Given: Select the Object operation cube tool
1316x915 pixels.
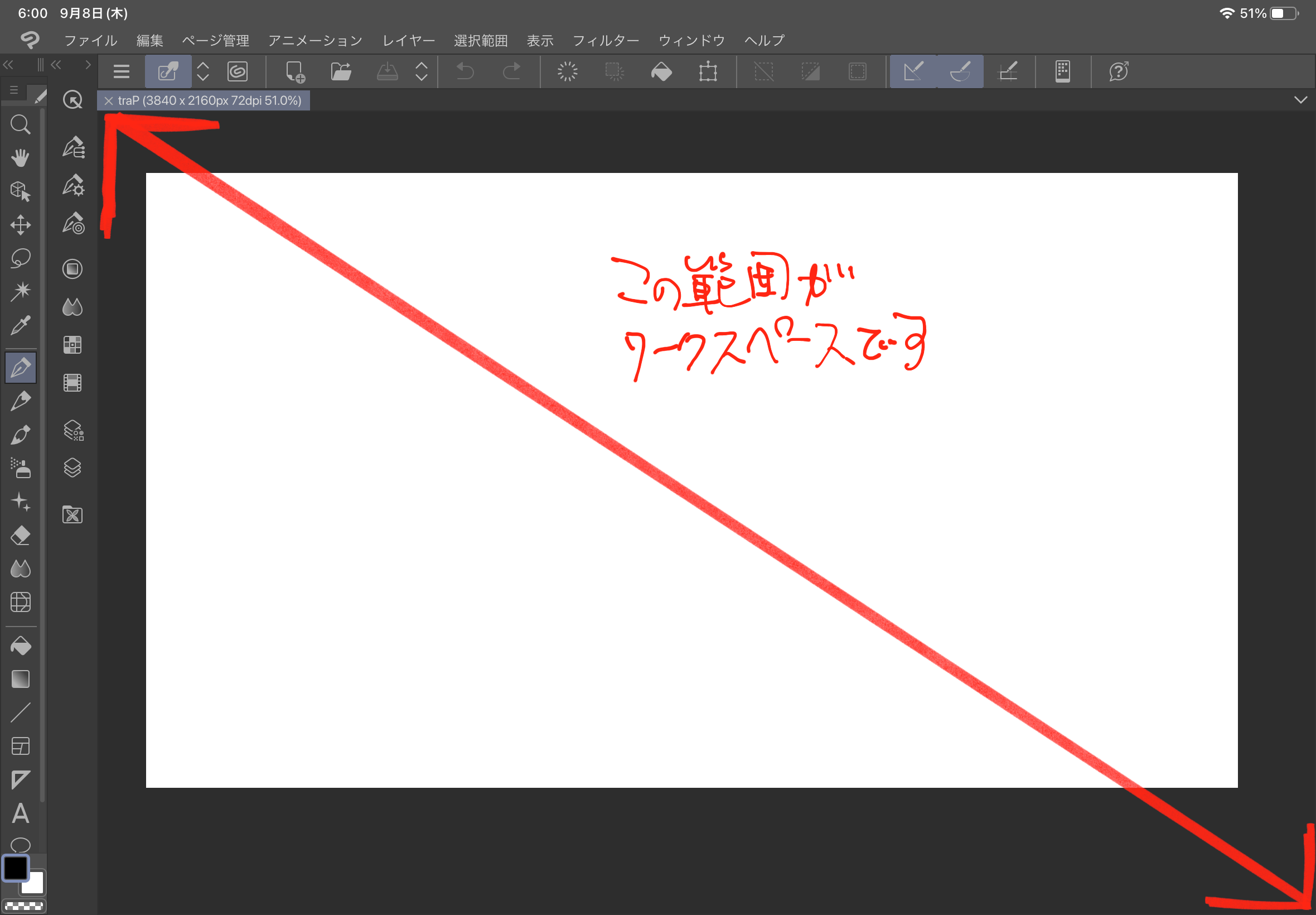Looking at the screenshot, I should [21, 191].
